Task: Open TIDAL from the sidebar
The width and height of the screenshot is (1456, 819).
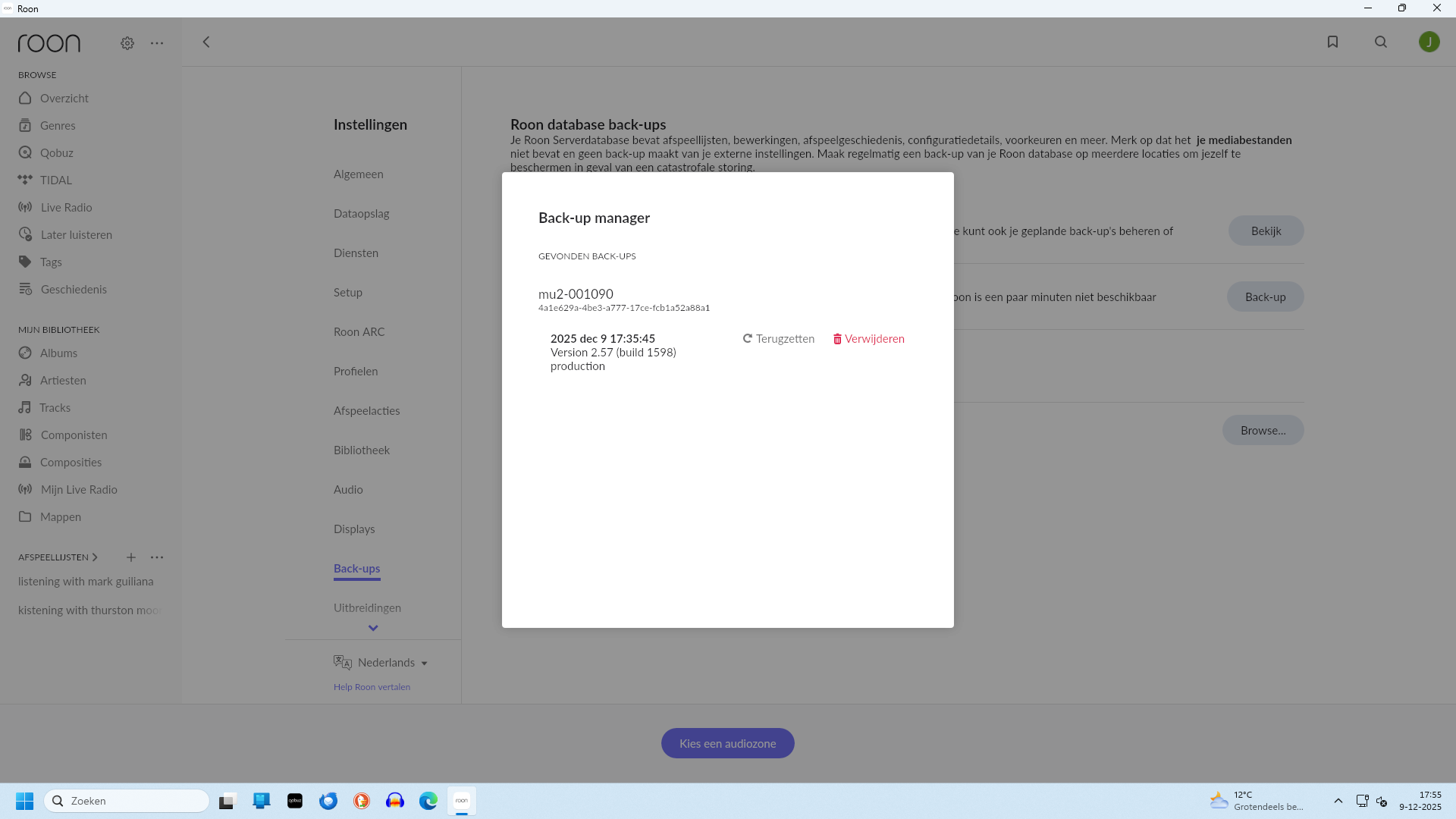Action: [x=55, y=180]
